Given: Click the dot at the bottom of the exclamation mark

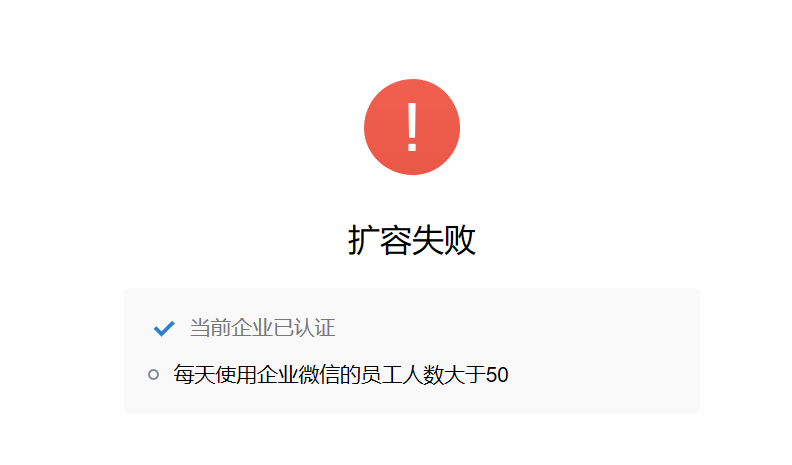Looking at the screenshot, I should click(412, 147).
